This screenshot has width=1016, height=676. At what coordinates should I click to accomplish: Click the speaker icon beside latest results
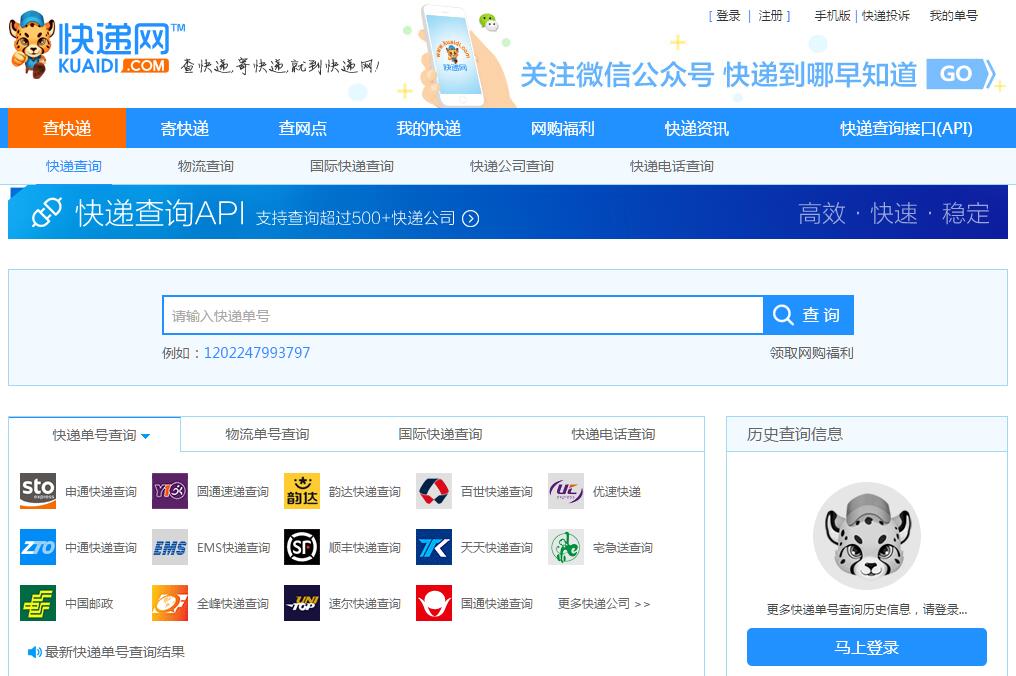point(35,652)
